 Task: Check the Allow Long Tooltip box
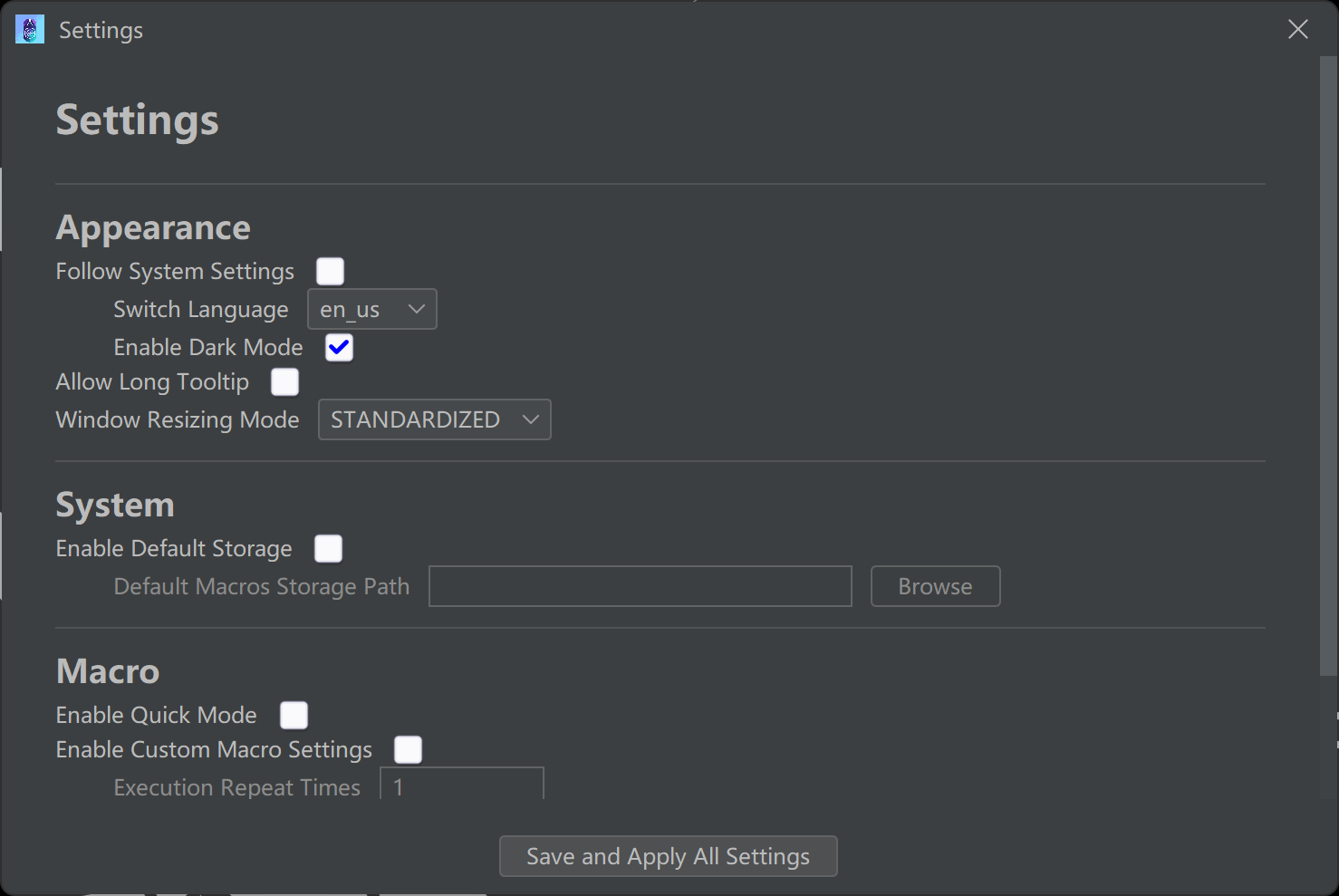[284, 382]
